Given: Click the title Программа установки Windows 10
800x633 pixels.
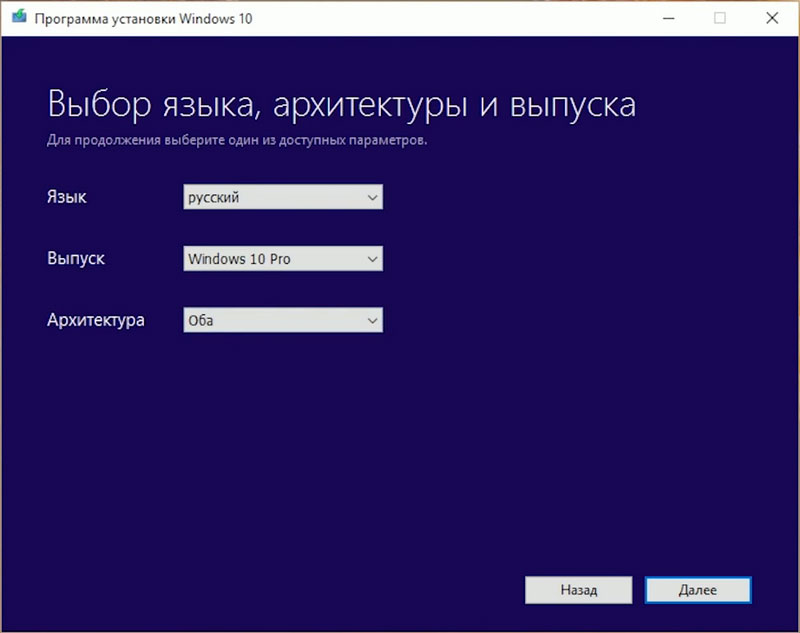Looking at the screenshot, I should (143, 18).
